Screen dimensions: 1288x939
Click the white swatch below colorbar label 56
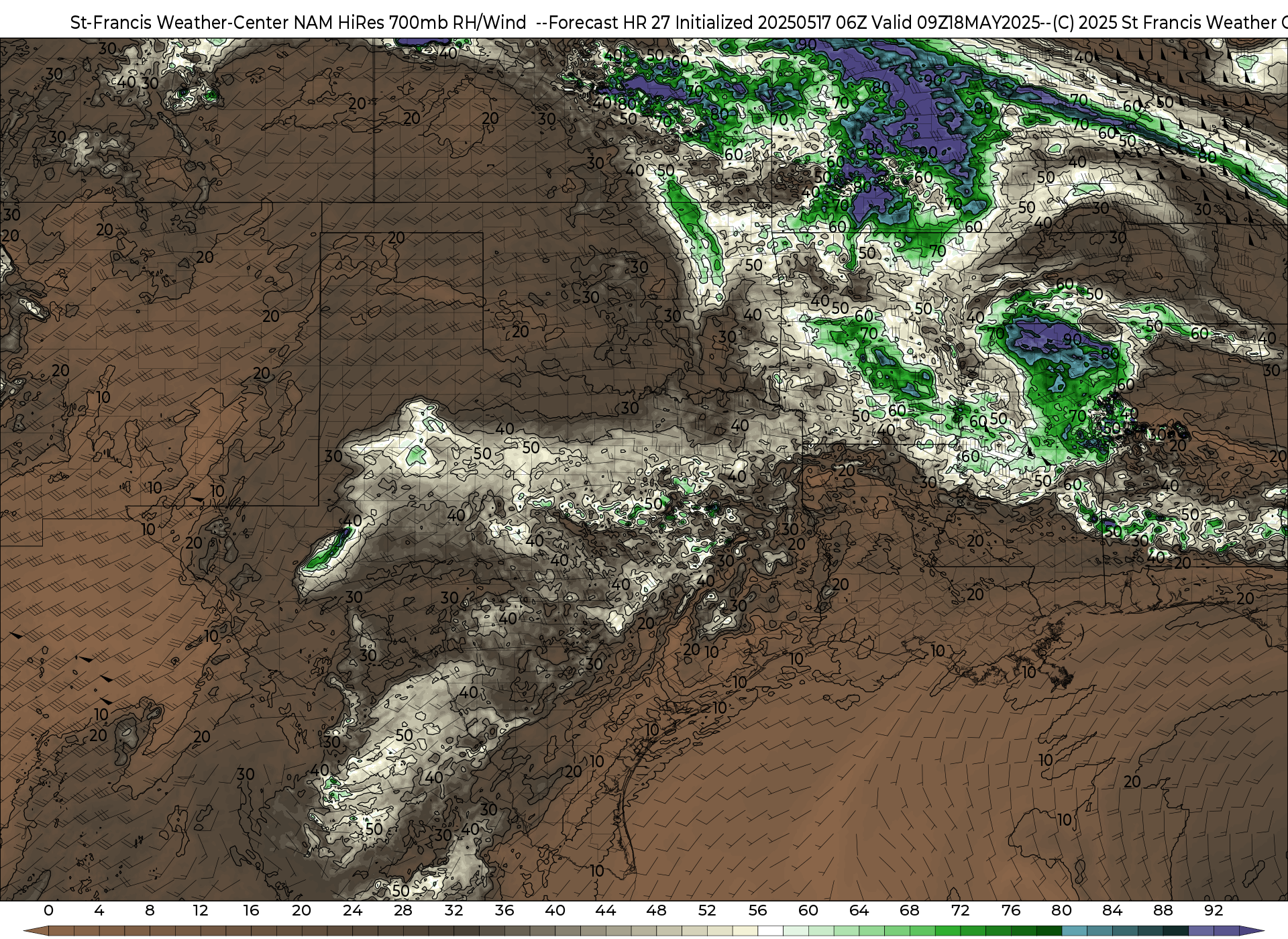pos(770,931)
